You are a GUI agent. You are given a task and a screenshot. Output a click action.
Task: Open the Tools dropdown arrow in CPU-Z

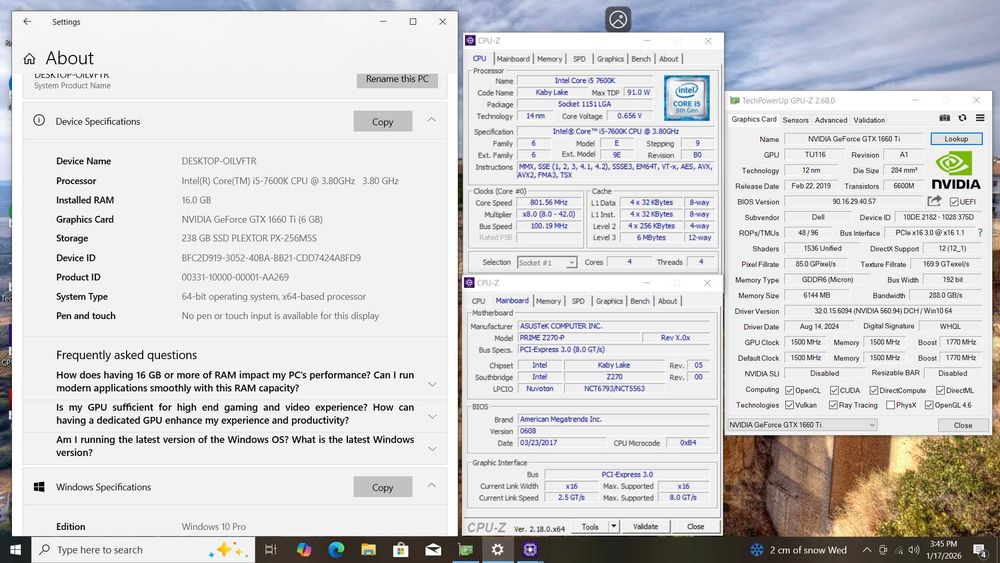614,526
